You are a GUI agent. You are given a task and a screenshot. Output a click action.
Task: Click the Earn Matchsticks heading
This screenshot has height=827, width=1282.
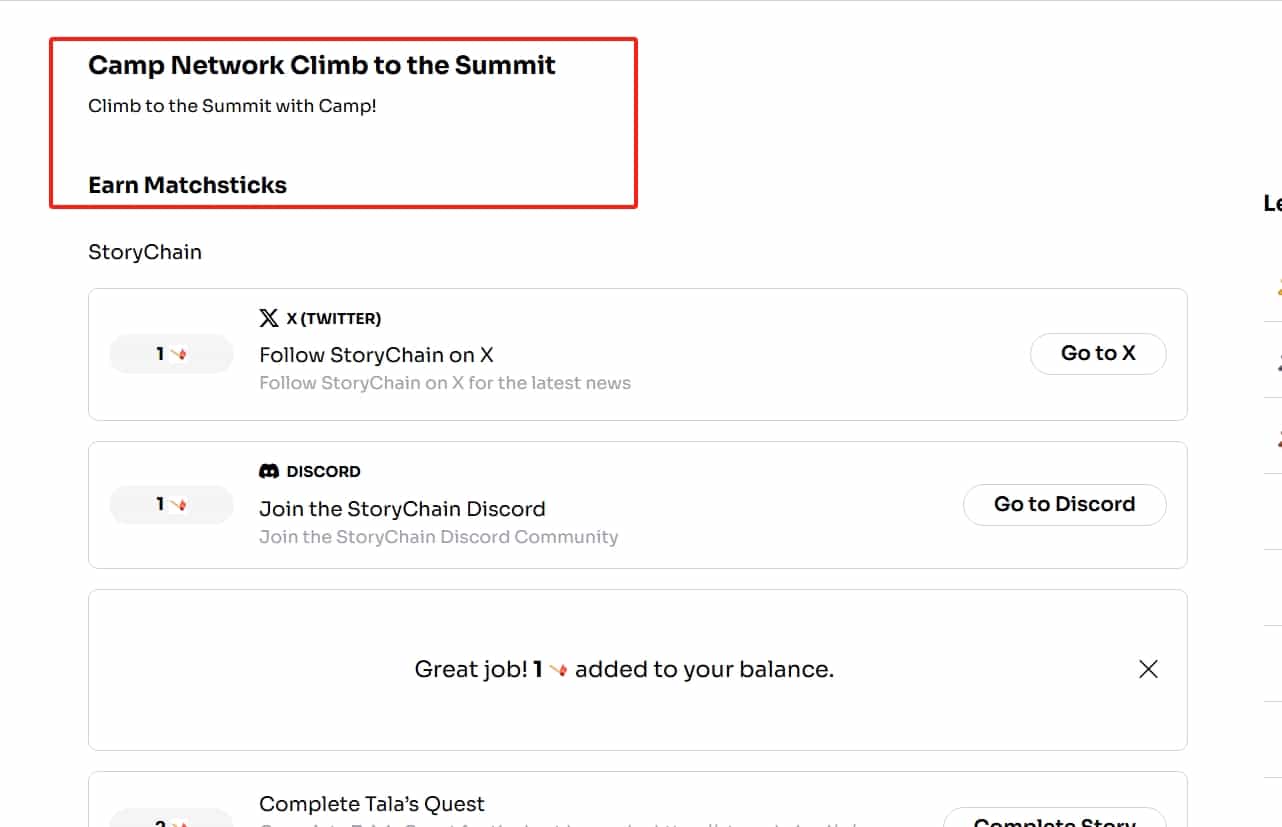[187, 185]
